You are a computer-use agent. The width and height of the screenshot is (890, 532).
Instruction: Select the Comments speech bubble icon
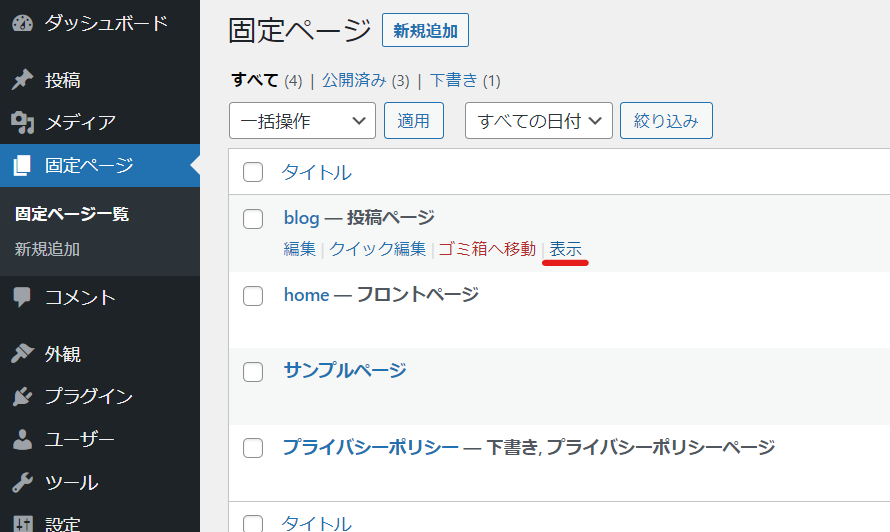(22, 297)
